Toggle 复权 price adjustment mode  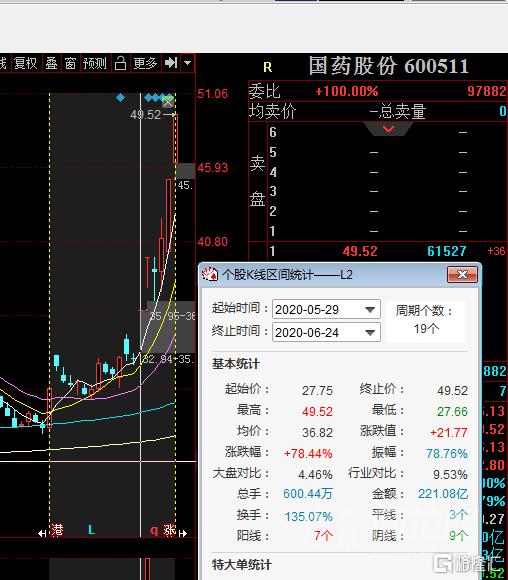click(26, 63)
